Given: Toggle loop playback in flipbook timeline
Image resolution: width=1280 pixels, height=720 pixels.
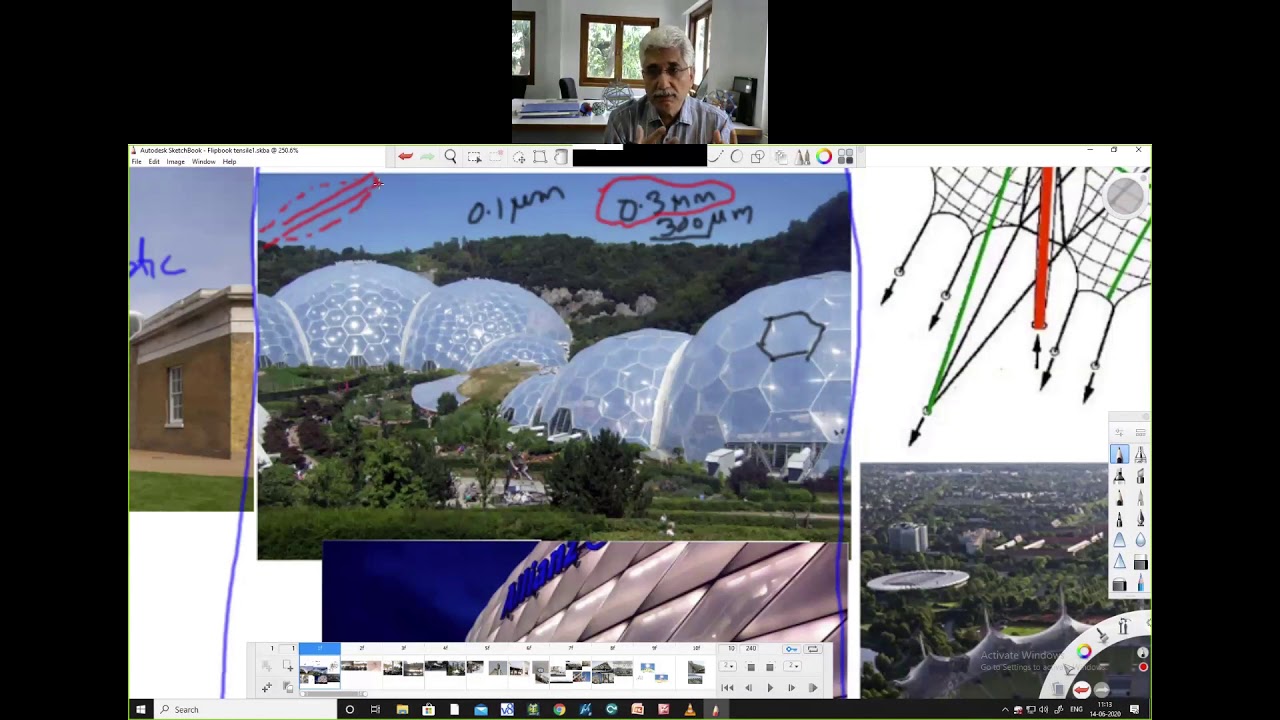Looking at the screenshot, I should (x=813, y=649).
